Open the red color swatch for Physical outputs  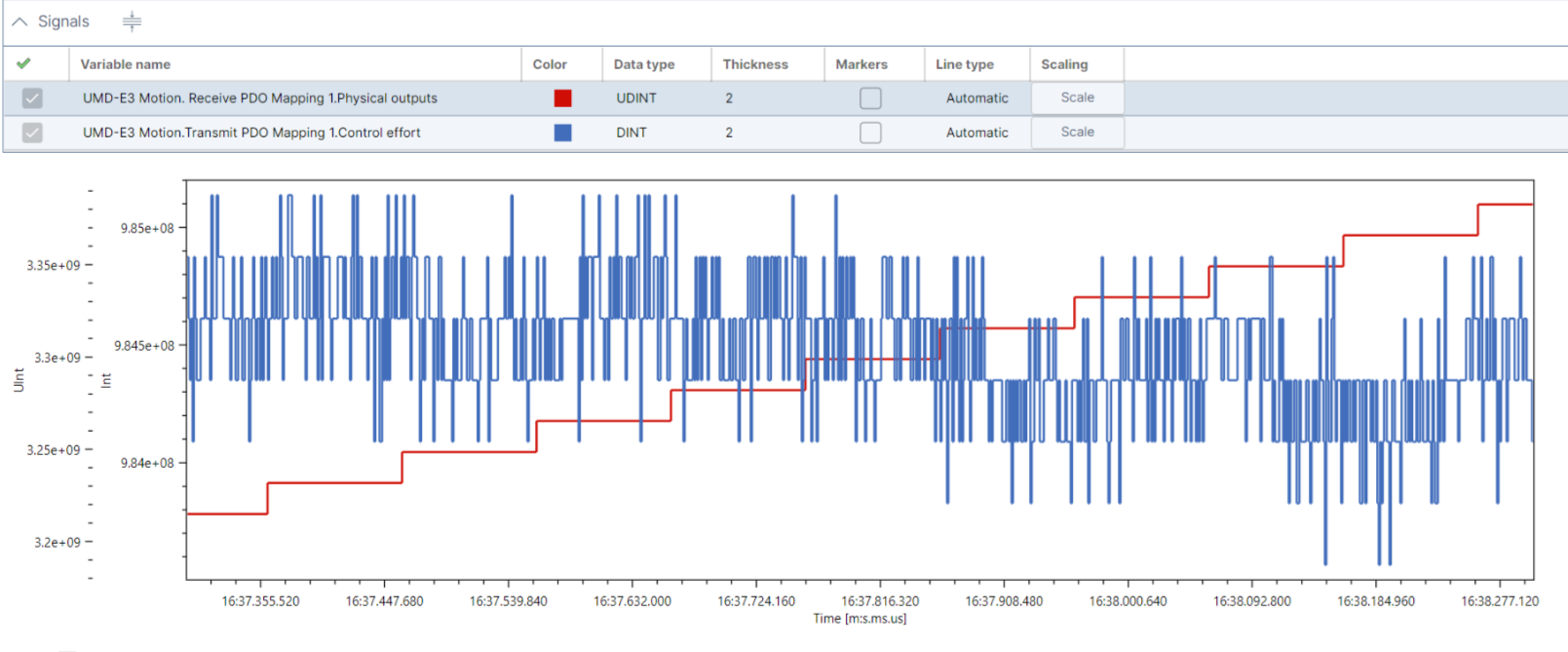(x=562, y=98)
